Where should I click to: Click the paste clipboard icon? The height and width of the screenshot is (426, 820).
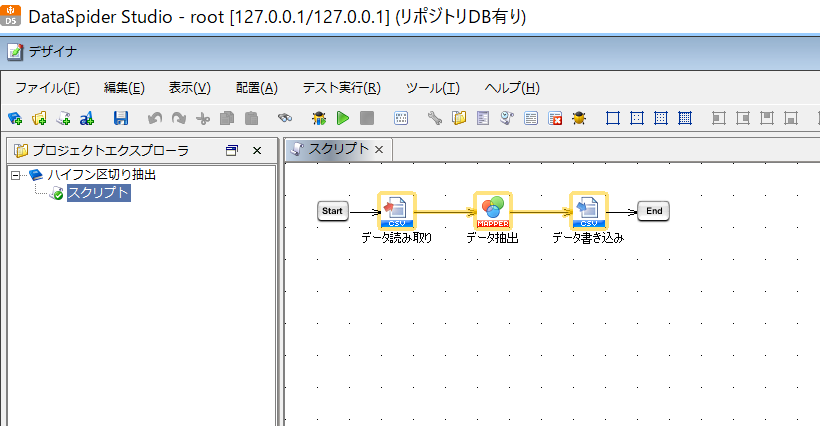(252, 118)
